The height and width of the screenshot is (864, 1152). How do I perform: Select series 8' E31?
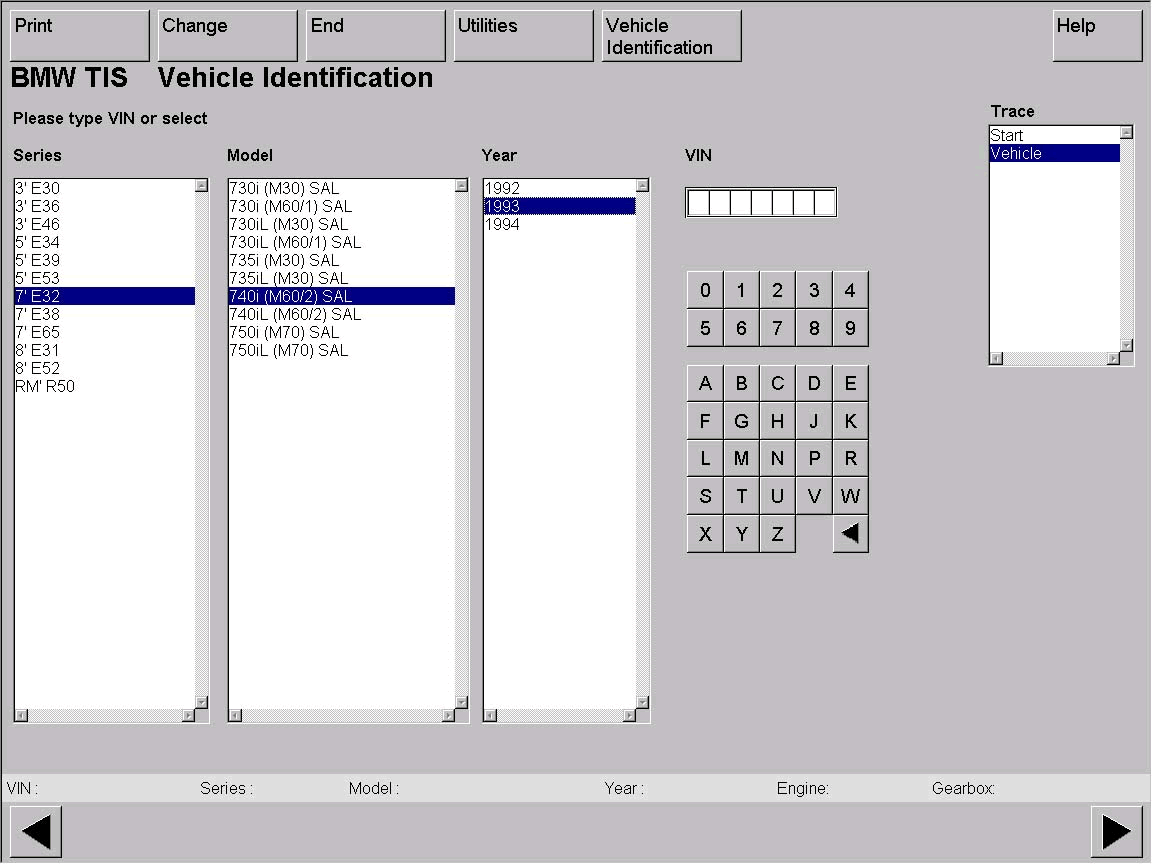104,350
